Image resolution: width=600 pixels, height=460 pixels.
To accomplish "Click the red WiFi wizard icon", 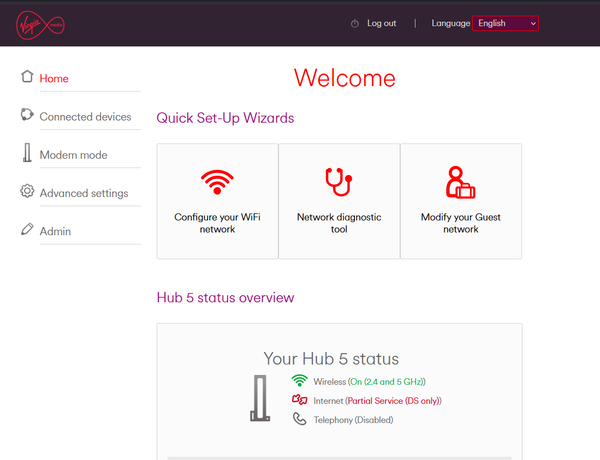I will [217, 182].
